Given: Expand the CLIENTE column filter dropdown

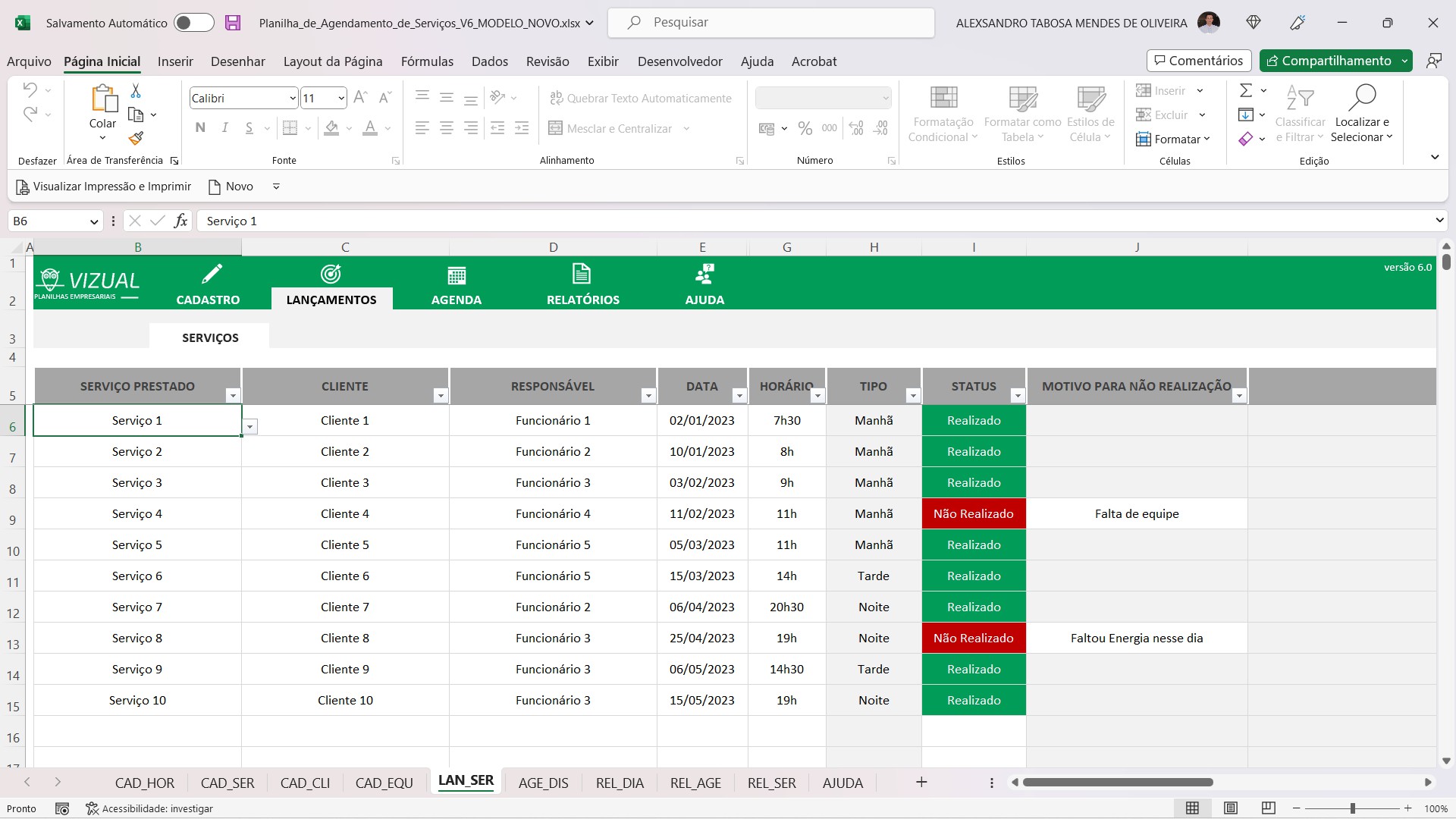Looking at the screenshot, I should click(441, 395).
